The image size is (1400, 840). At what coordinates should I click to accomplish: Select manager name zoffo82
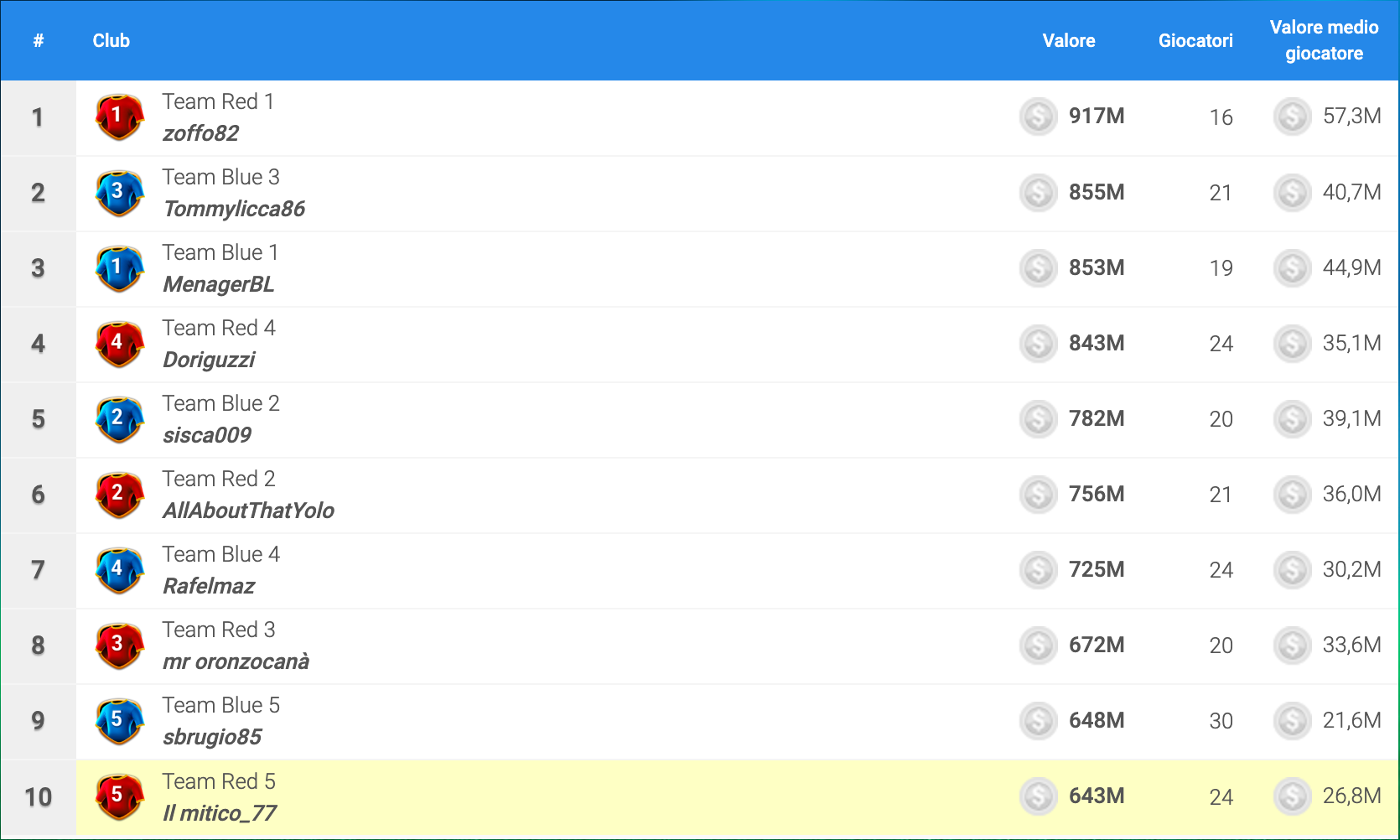pos(201,133)
